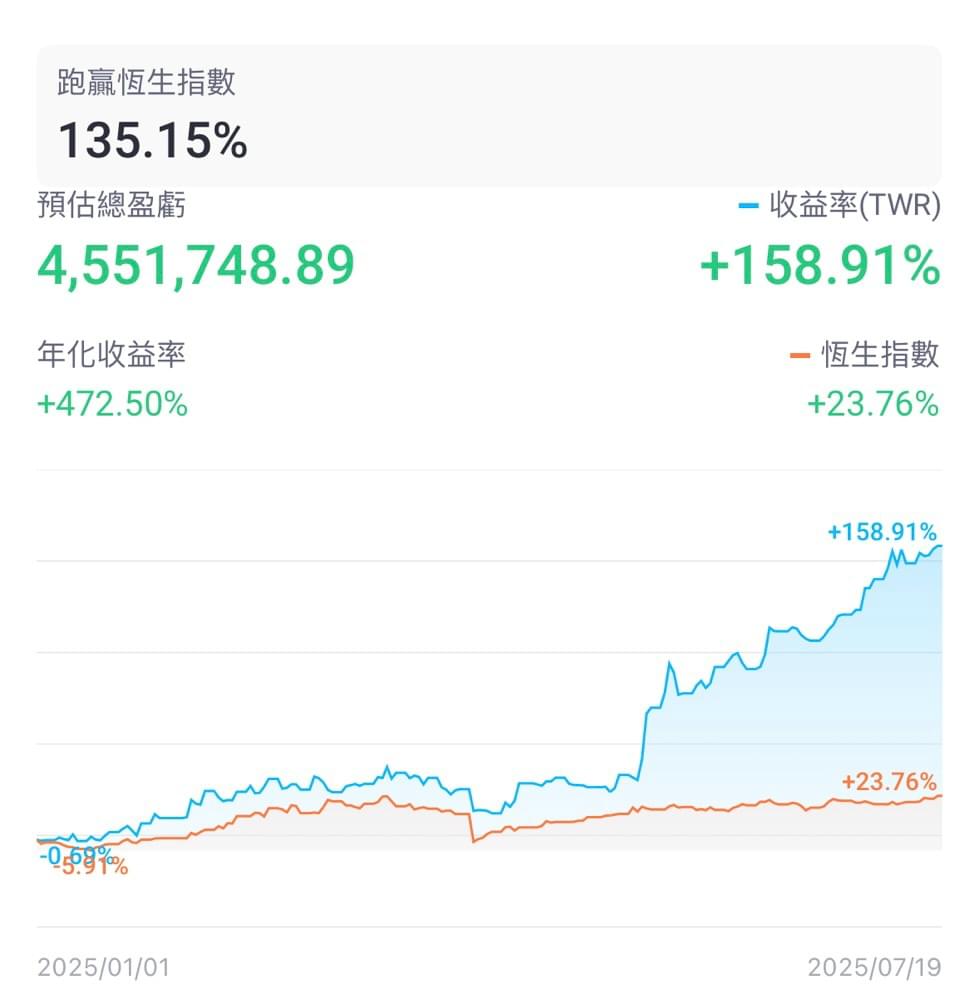This screenshot has height=1007, width=980.
Task: Click the orange +23.76% chart endpoint label
Action: coord(889,782)
